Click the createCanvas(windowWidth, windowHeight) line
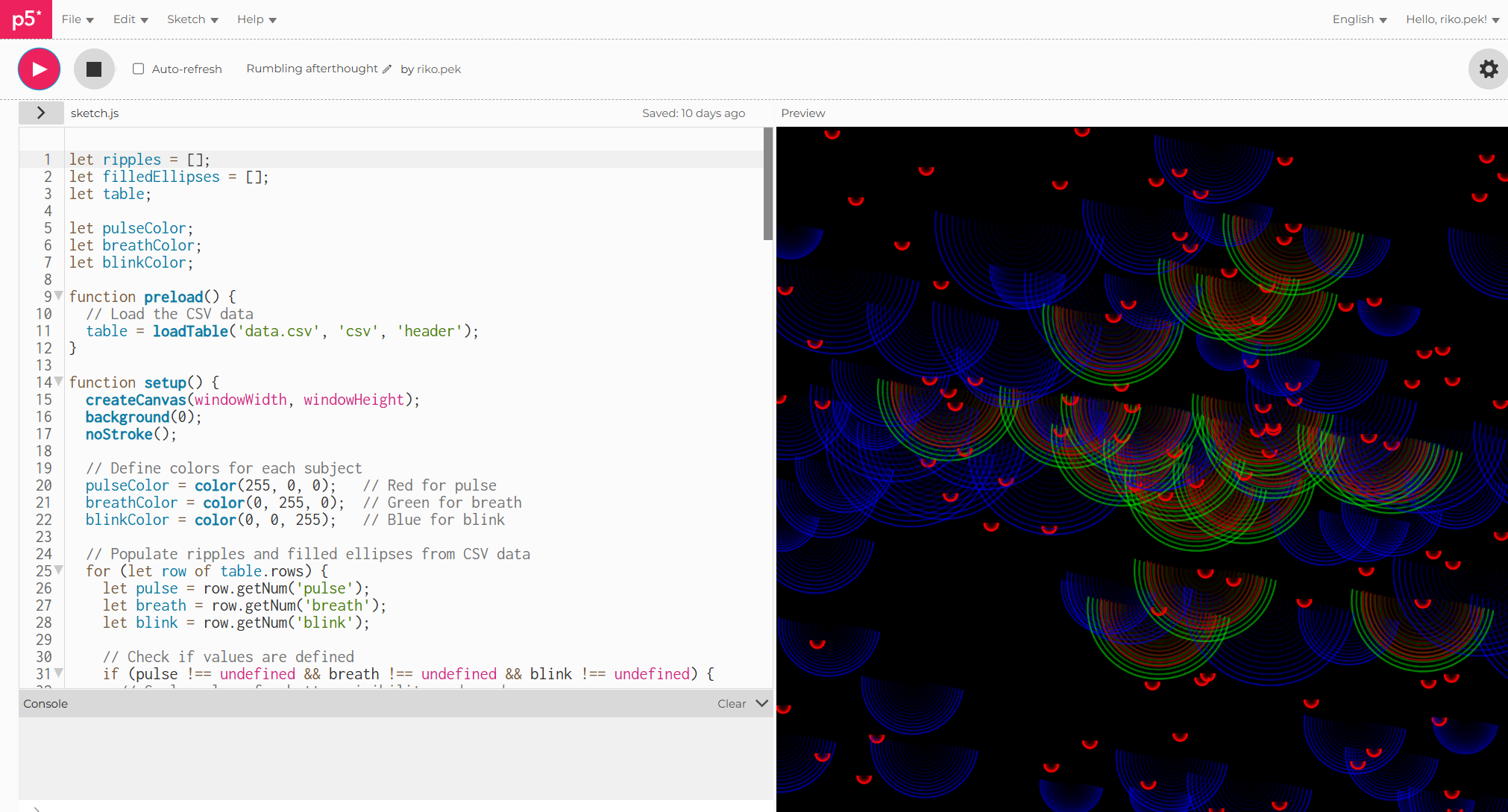Image resolution: width=1508 pixels, height=812 pixels. (x=253, y=400)
